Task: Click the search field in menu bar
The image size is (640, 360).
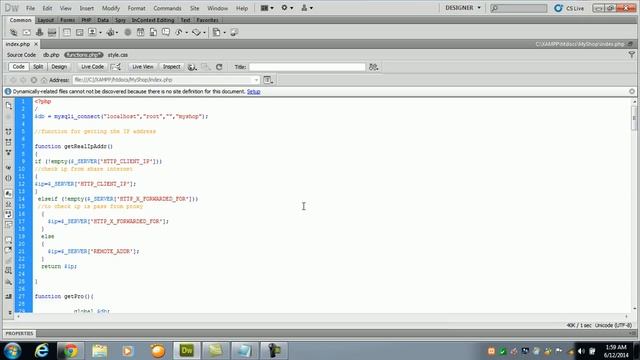Action: click(518, 8)
